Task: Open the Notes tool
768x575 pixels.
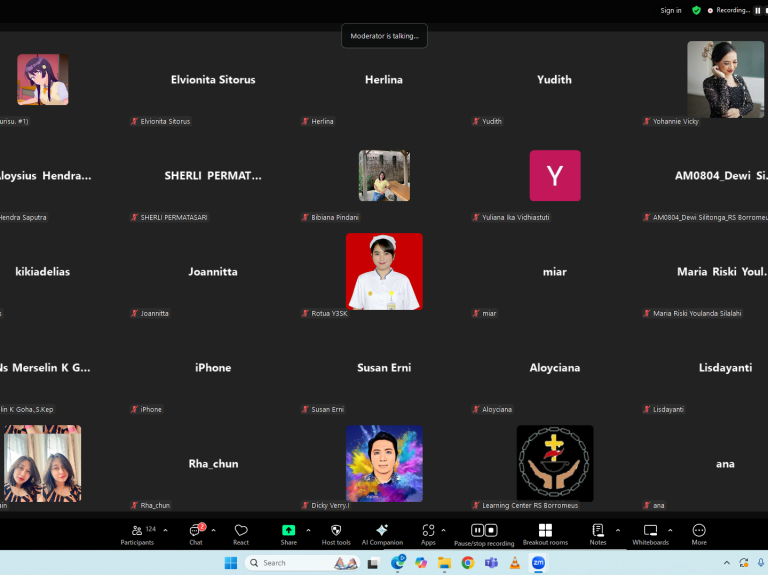Action: coord(598,534)
